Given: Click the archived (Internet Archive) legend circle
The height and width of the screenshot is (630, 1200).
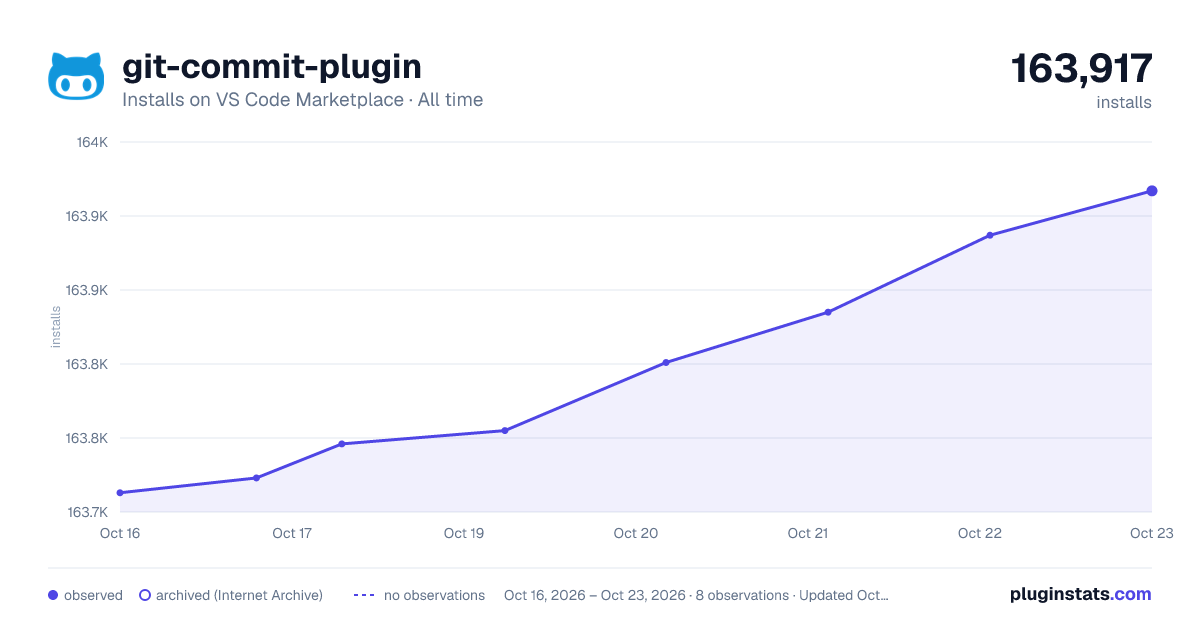Looking at the screenshot, I should click(x=145, y=595).
